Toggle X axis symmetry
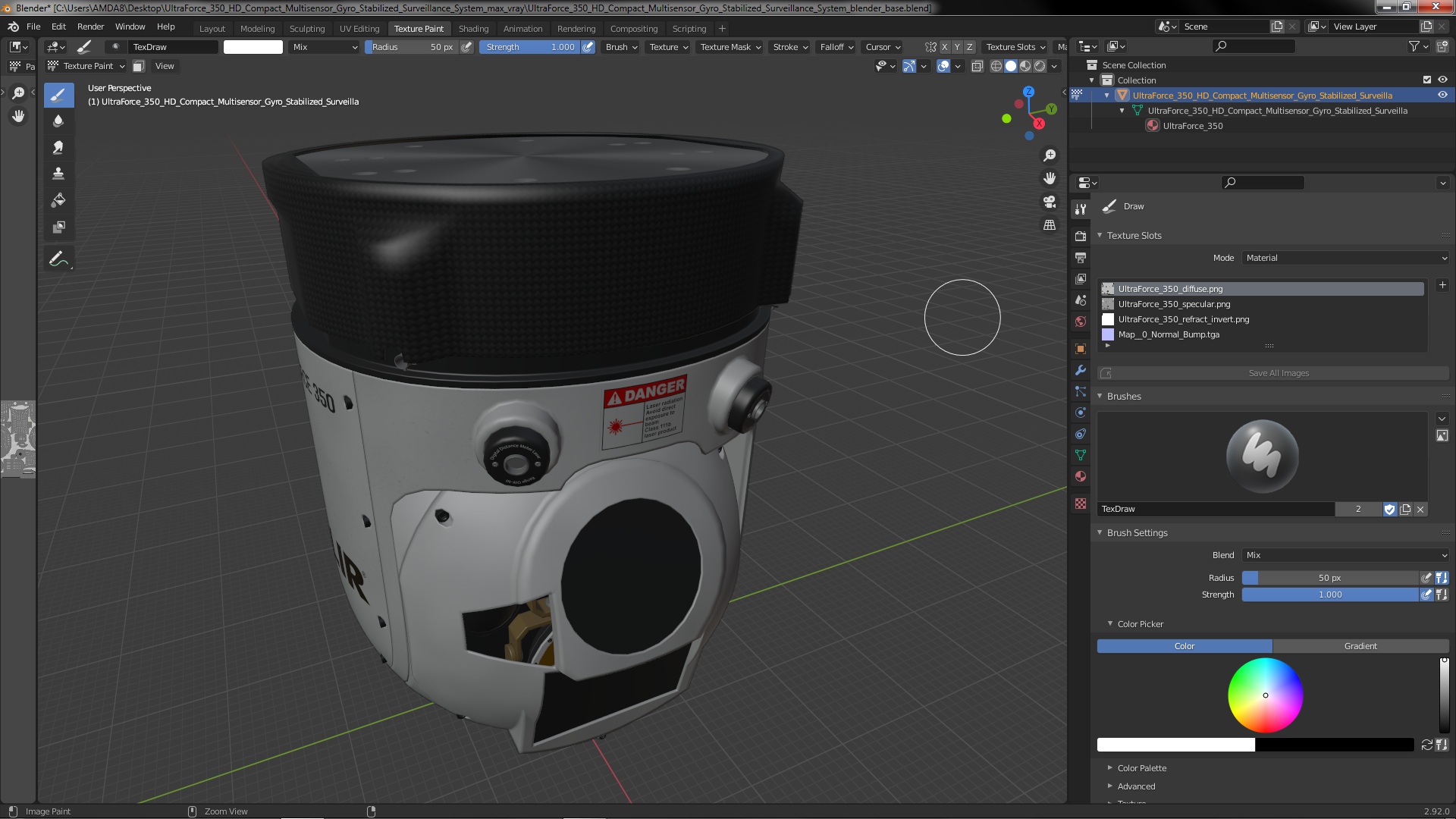Viewport: 1456px width, 819px height. coord(945,47)
